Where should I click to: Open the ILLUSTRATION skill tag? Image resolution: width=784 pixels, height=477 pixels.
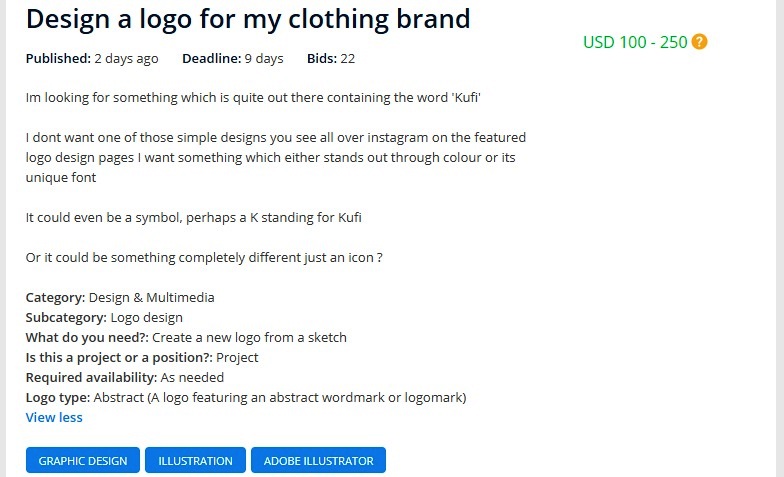pos(195,461)
